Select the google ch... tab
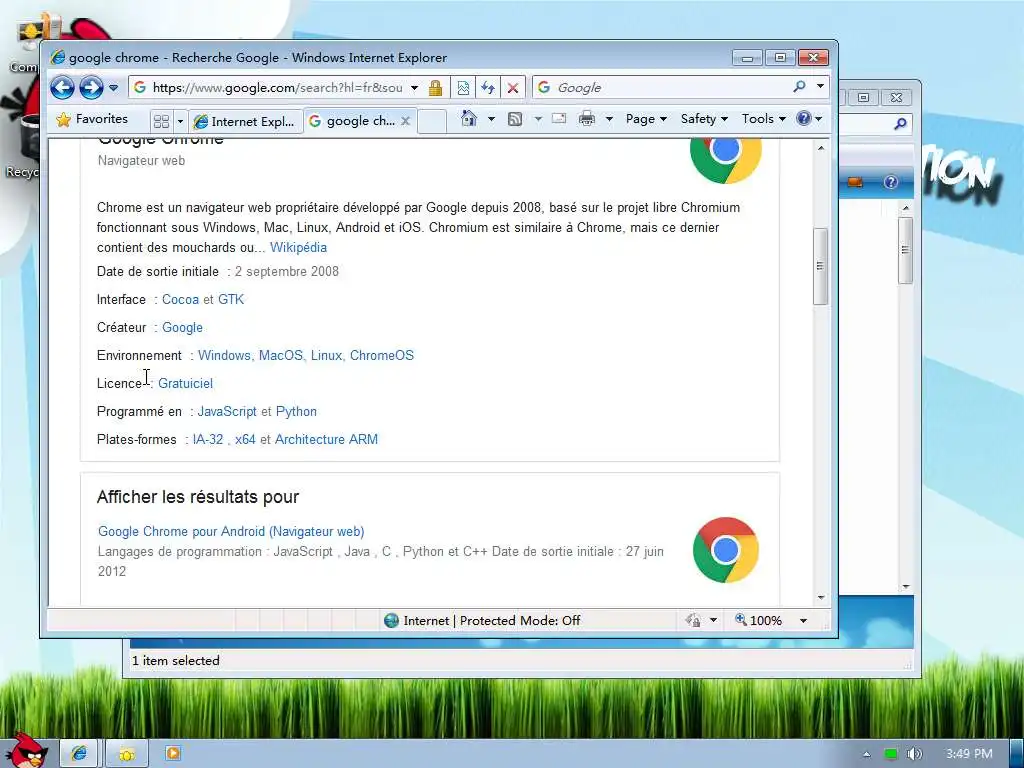Screen dimensions: 1024x768 click(x=353, y=121)
